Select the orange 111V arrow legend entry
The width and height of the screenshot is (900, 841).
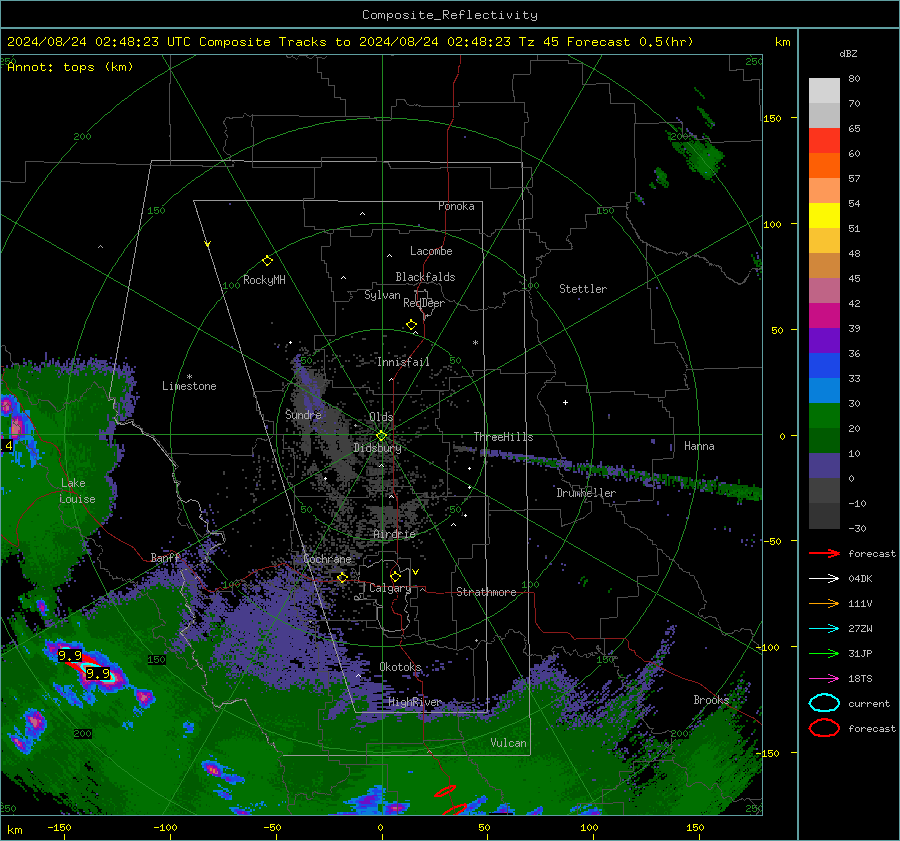click(824, 603)
